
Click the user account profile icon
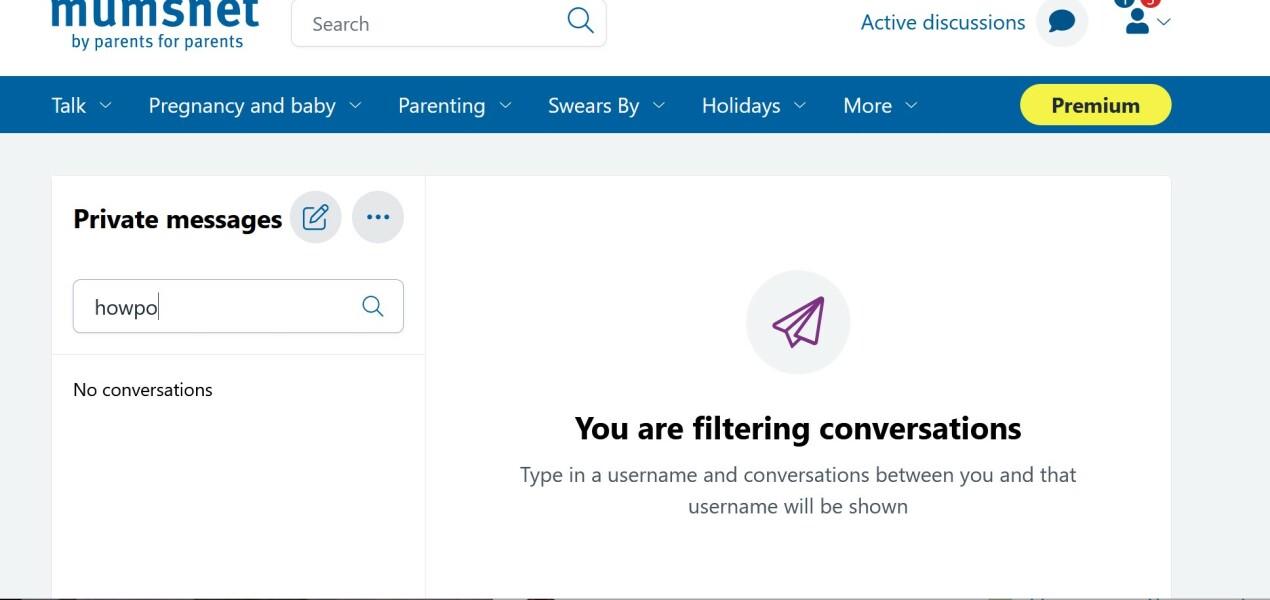point(1136,22)
